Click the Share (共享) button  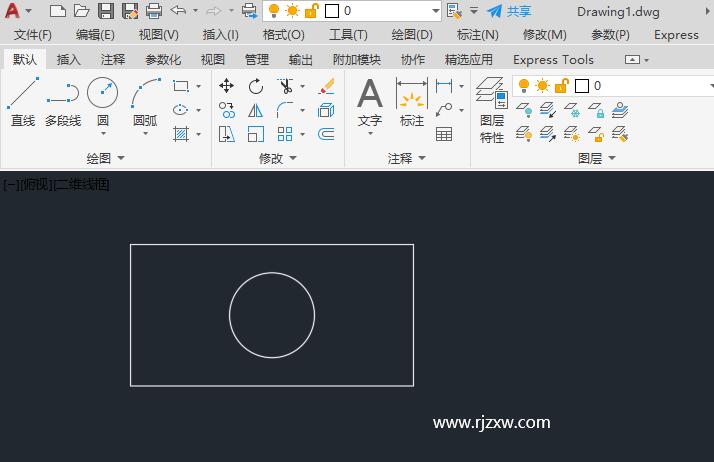pos(509,11)
